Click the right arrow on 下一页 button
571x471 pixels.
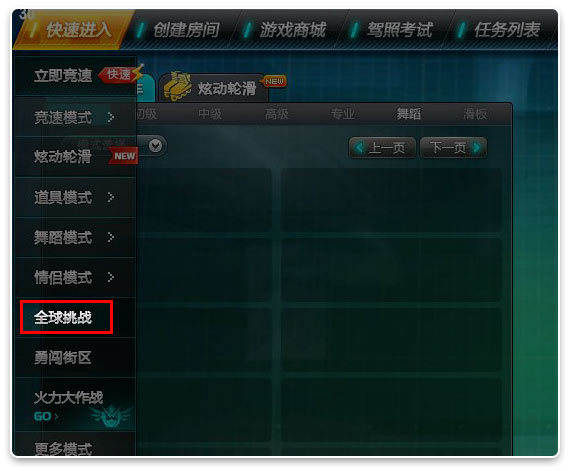(x=476, y=148)
